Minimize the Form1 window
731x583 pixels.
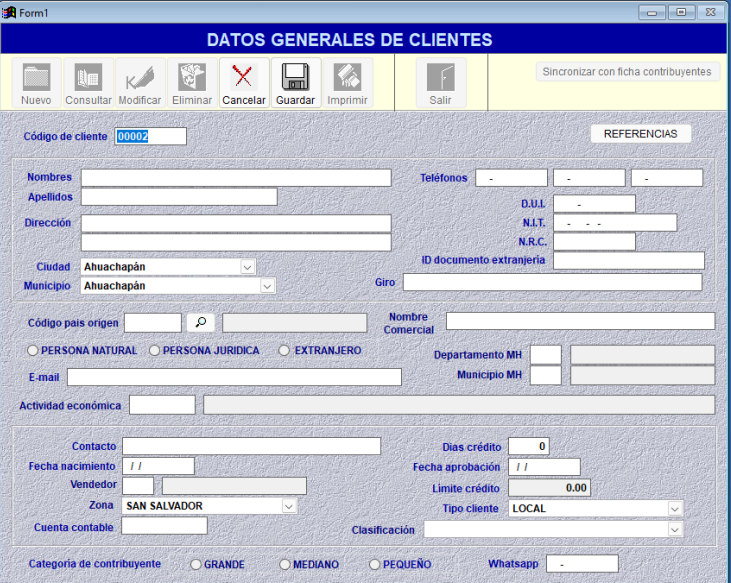652,13
